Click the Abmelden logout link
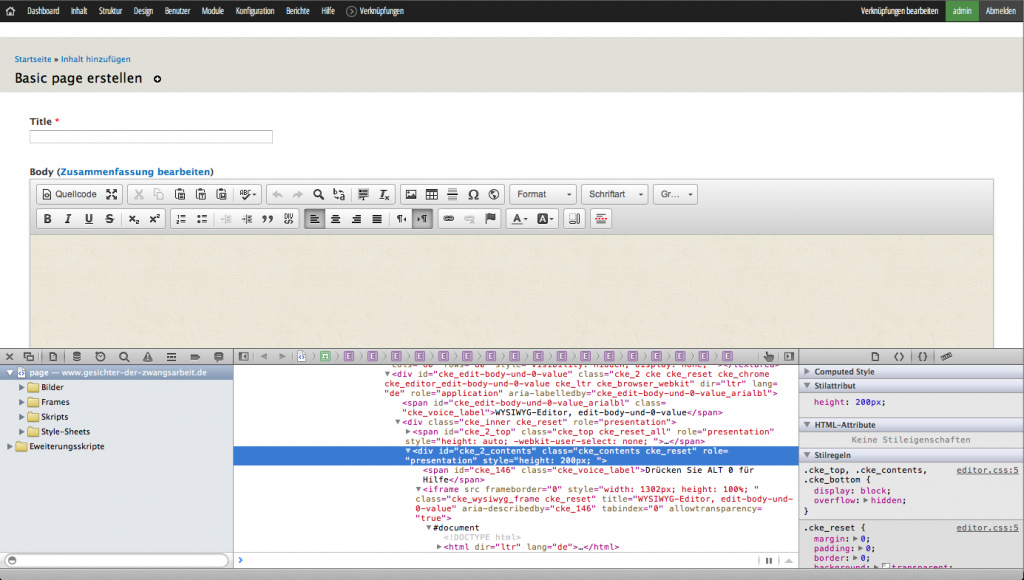1024x580 pixels. pos(1000,10)
